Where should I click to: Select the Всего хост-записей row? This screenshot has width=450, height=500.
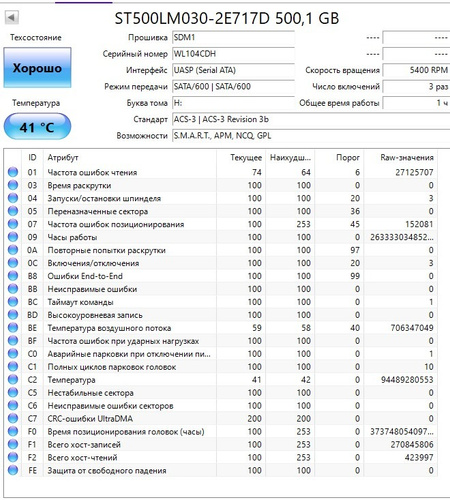coord(221,445)
